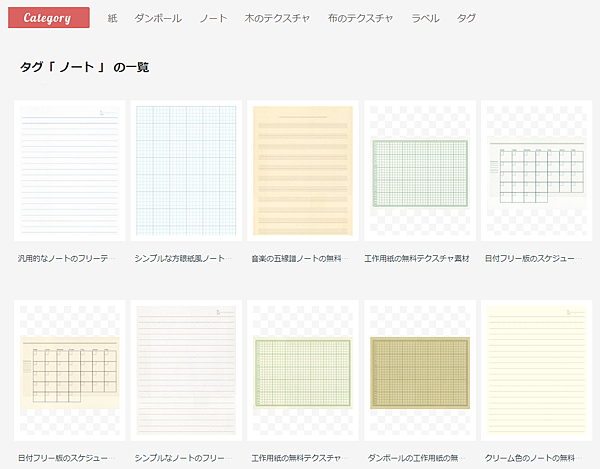Open the light green craft paper thumbnail in the second row

(x=303, y=370)
